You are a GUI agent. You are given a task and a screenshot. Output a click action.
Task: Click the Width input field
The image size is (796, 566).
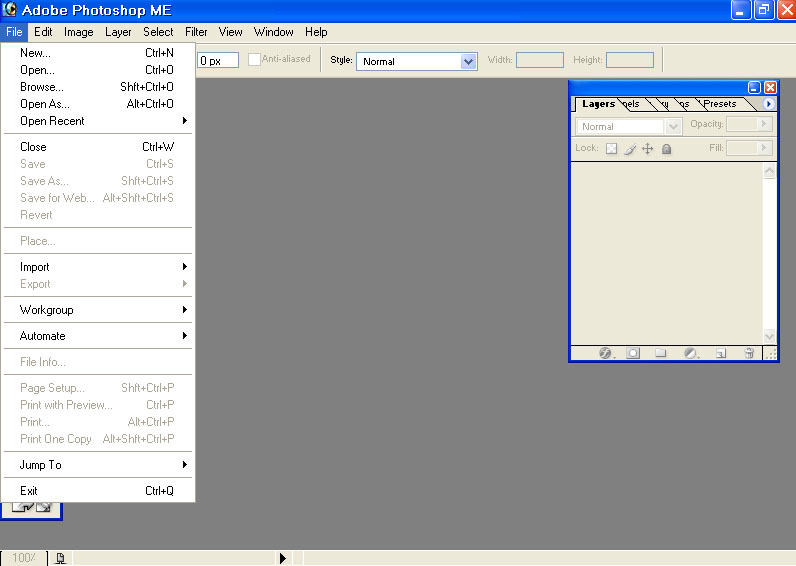540,60
